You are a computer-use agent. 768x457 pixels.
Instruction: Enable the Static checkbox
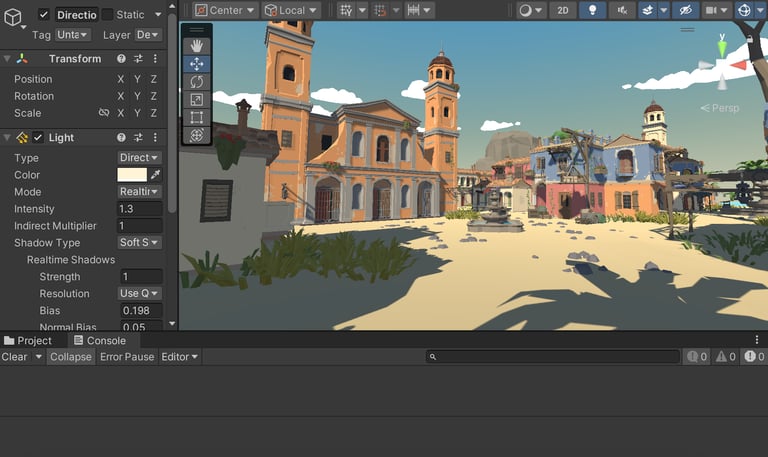[107, 15]
